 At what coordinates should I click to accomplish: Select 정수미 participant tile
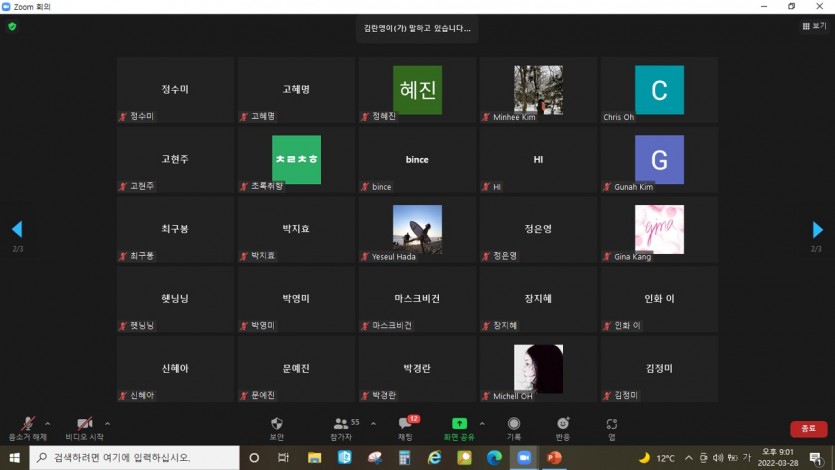175,90
